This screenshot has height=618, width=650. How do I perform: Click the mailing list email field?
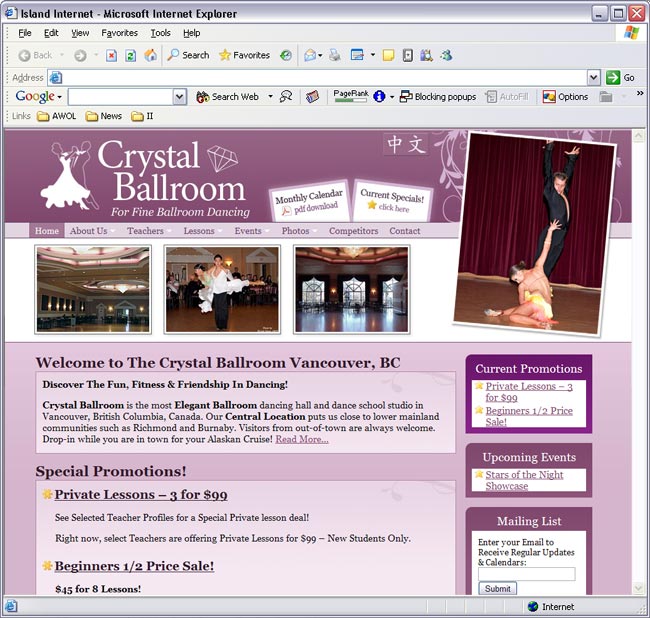pyautogui.click(x=526, y=574)
